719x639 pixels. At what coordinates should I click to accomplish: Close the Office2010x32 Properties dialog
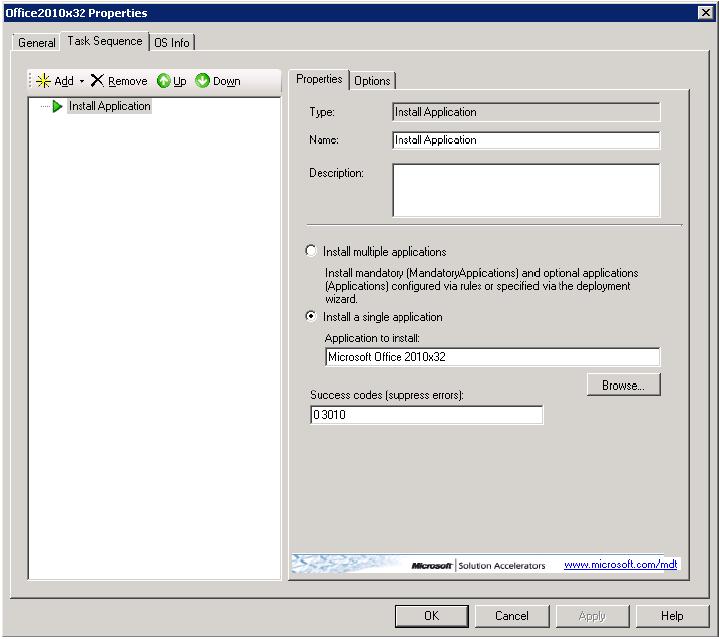(x=706, y=12)
